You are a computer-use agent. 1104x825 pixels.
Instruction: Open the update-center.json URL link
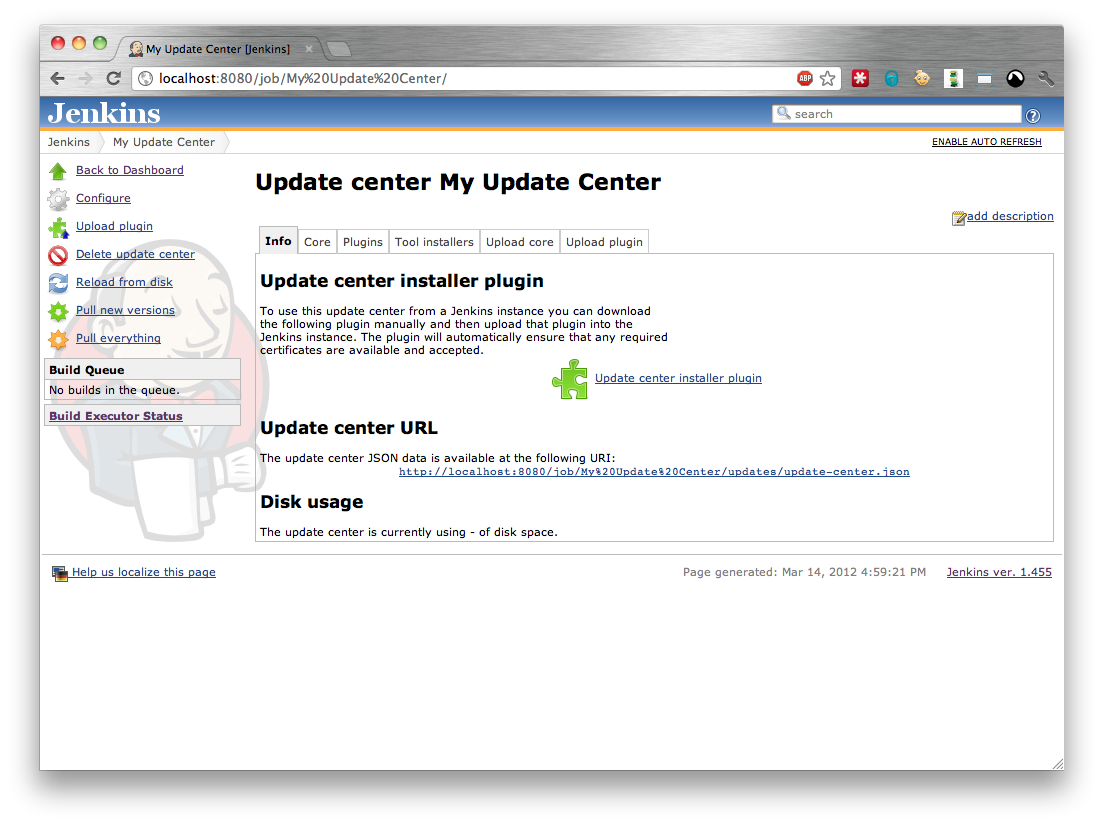pos(654,472)
